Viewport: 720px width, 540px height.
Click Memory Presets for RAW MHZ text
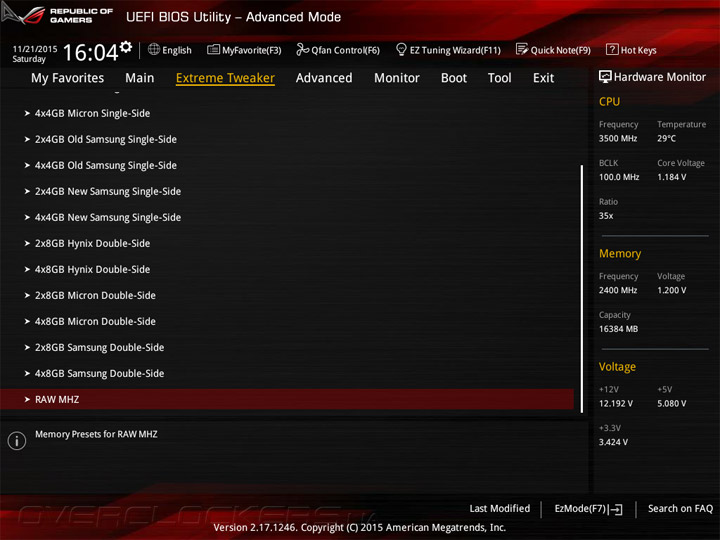pos(96,434)
